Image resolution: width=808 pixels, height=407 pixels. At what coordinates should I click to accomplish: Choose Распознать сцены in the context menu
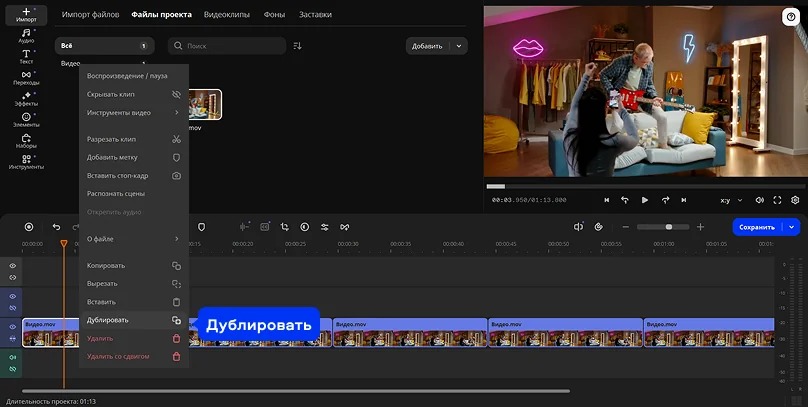coord(134,194)
